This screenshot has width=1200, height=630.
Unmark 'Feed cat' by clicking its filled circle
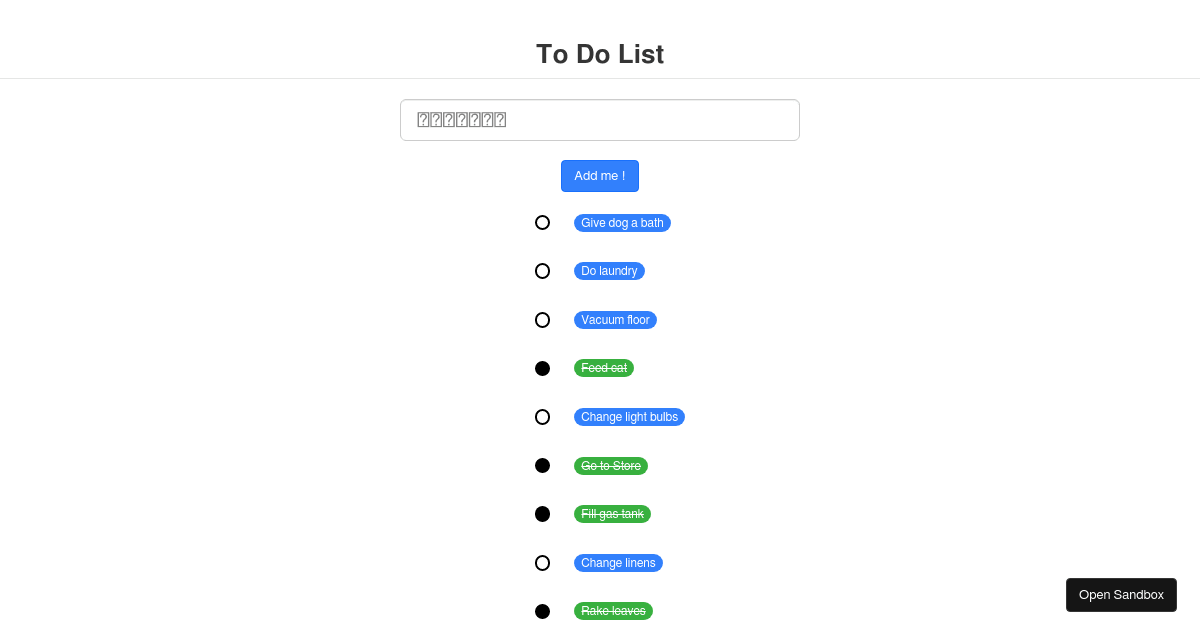[542, 368]
